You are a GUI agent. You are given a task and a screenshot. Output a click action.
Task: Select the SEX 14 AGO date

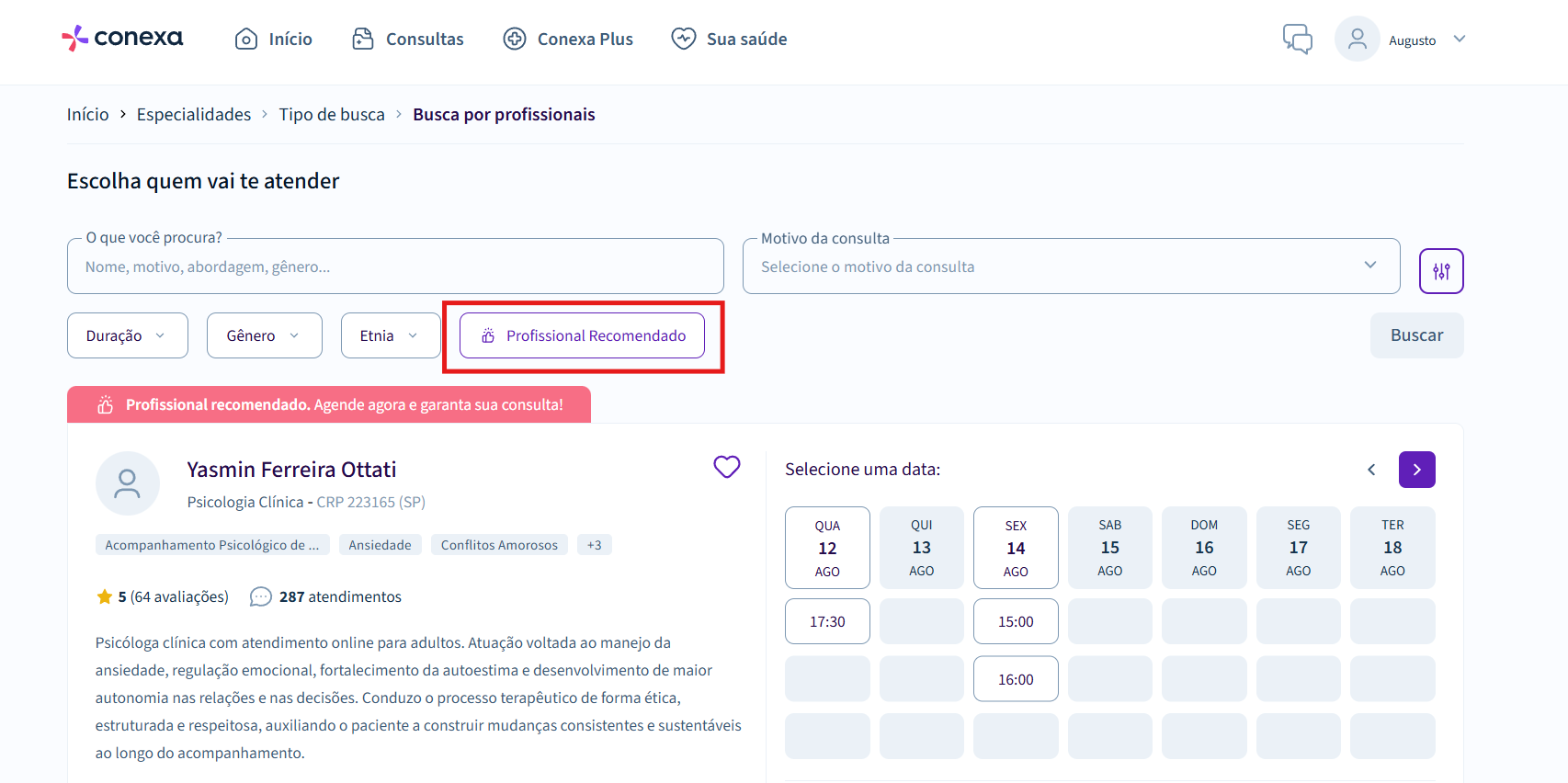1016,548
